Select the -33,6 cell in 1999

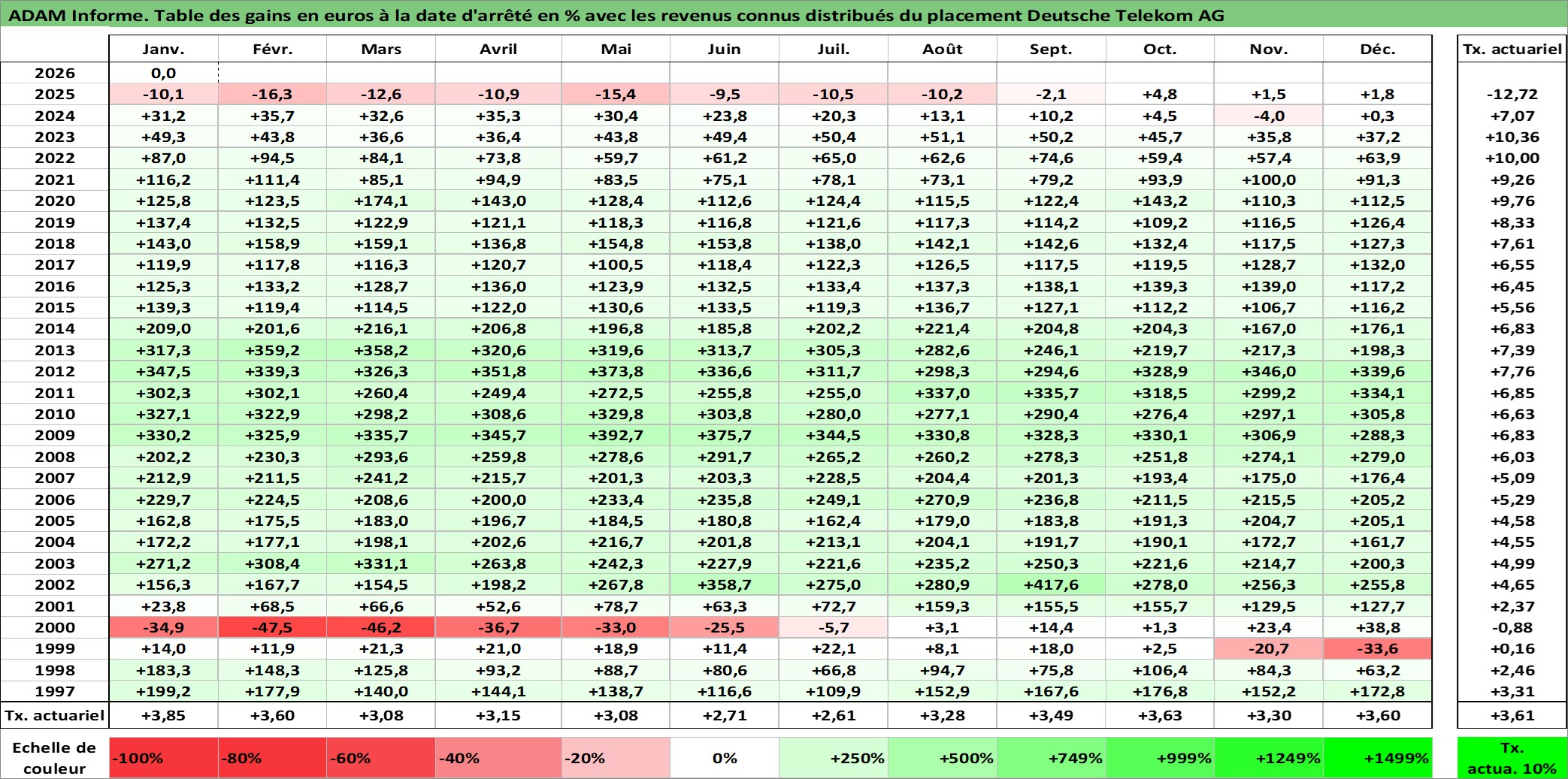tap(1378, 648)
